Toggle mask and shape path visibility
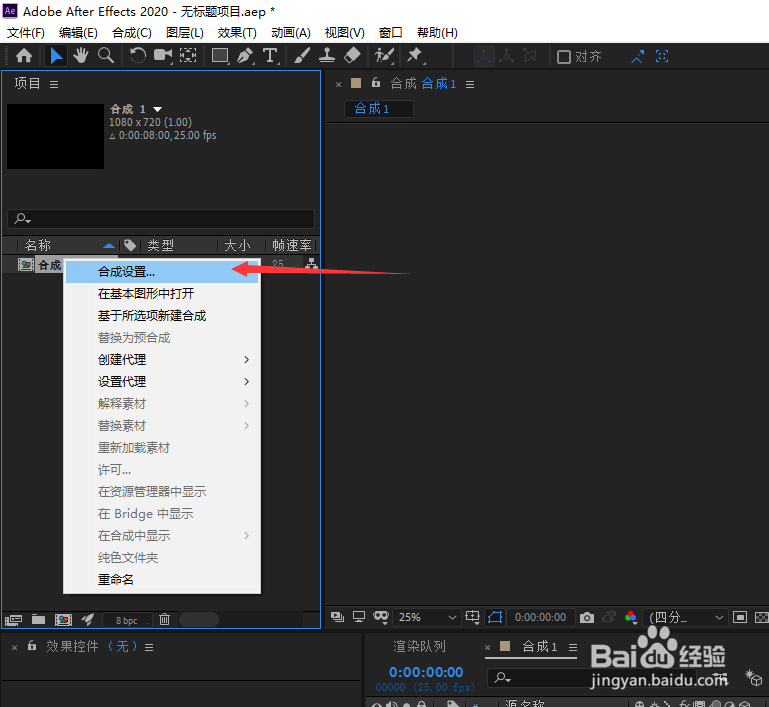The height and width of the screenshot is (707, 769). 495,617
